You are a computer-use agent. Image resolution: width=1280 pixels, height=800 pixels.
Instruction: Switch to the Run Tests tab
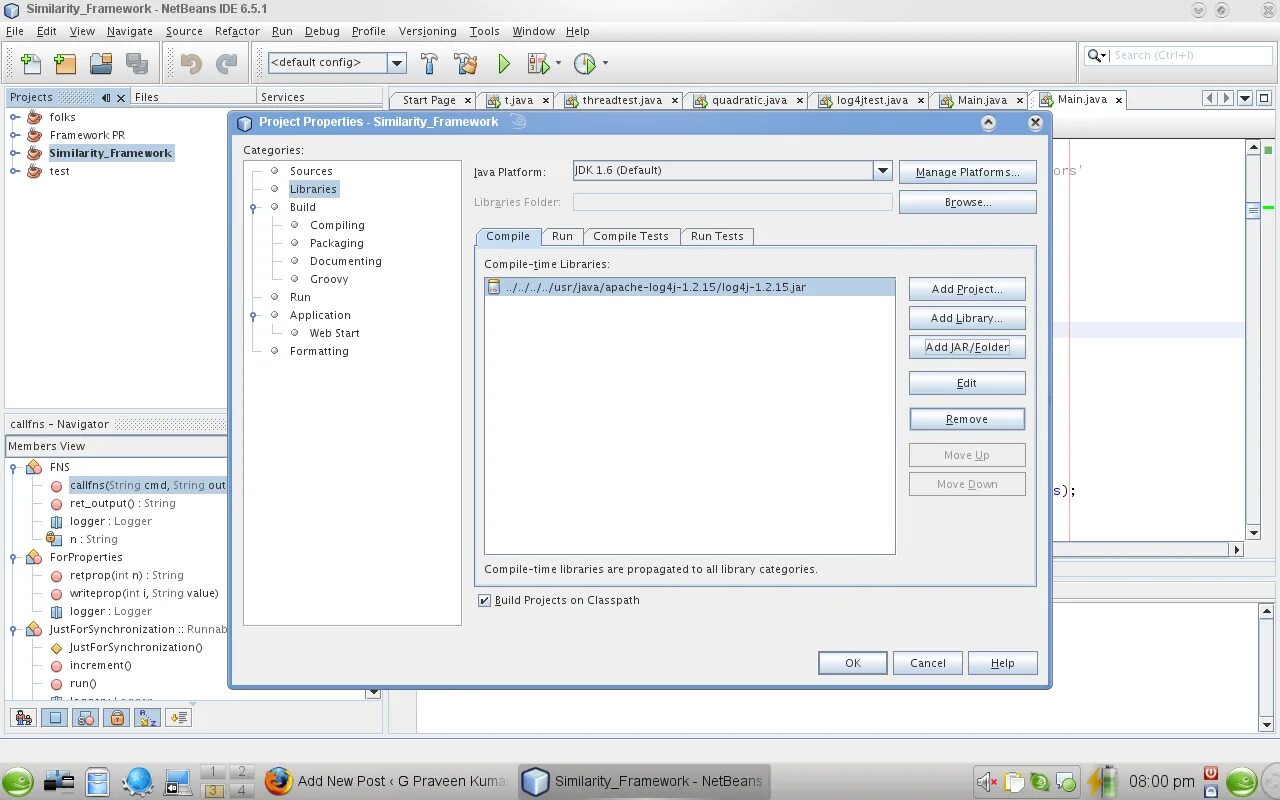(x=717, y=236)
